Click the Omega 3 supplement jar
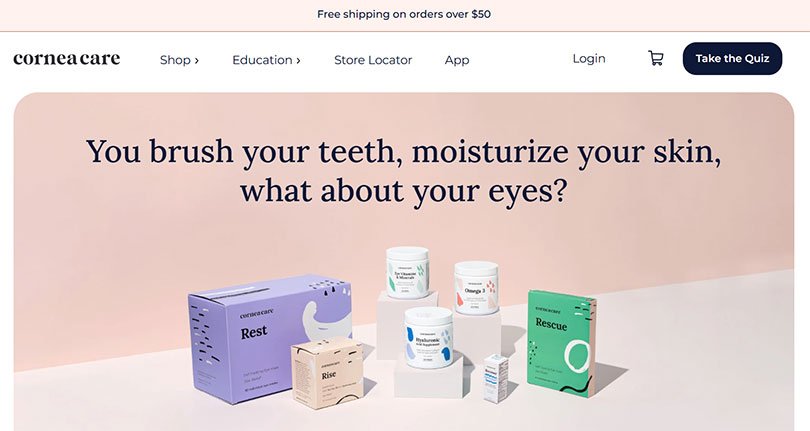 [476, 288]
